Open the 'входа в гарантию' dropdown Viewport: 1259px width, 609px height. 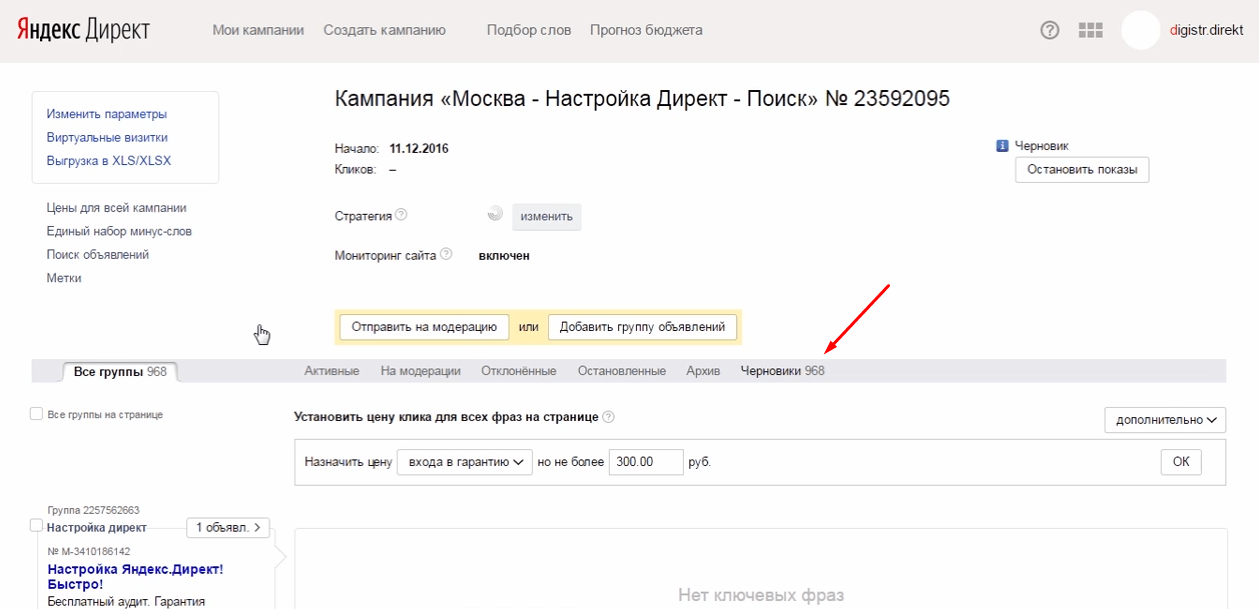[464, 462]
